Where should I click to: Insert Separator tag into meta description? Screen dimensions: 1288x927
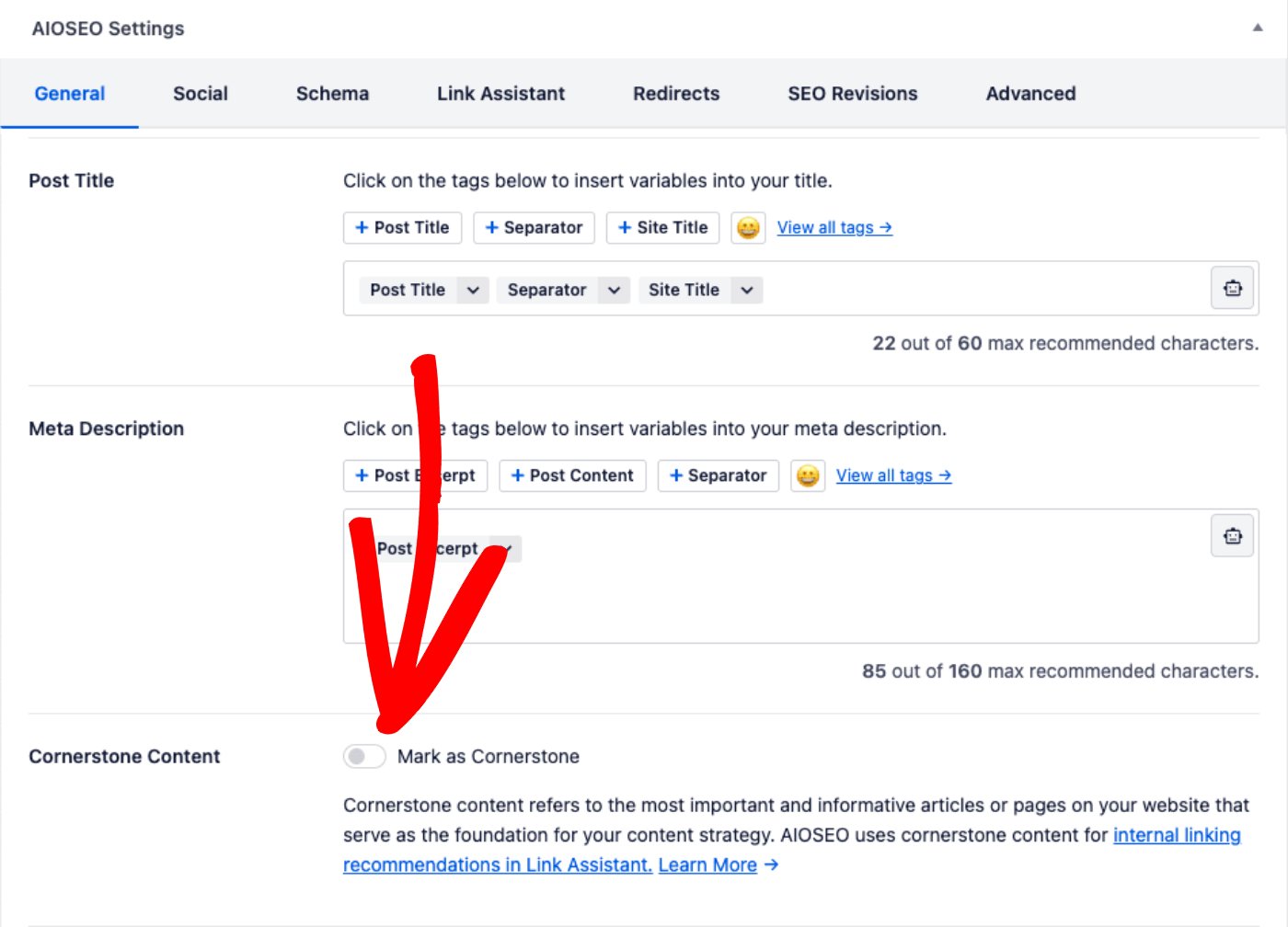click(x=718, y=475)
